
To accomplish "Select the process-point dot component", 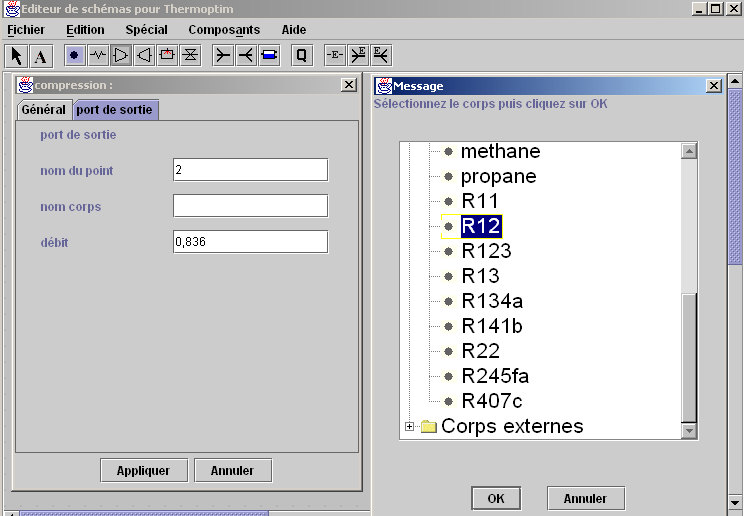I will (74, 56).
